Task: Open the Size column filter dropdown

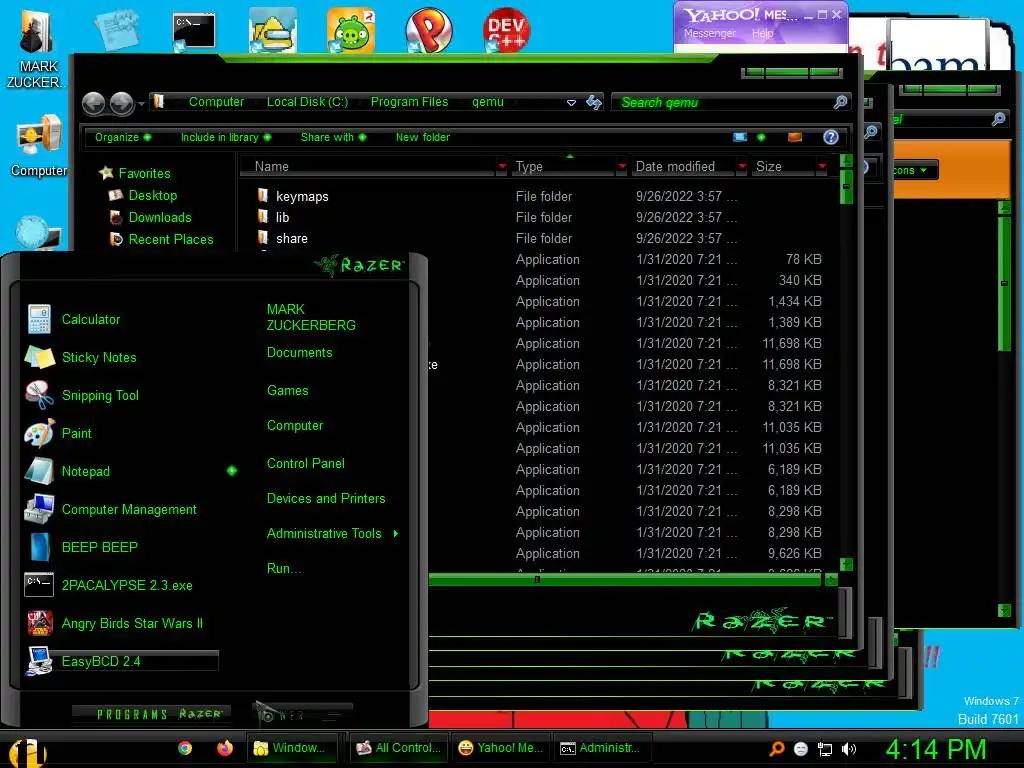Action: 822,167
